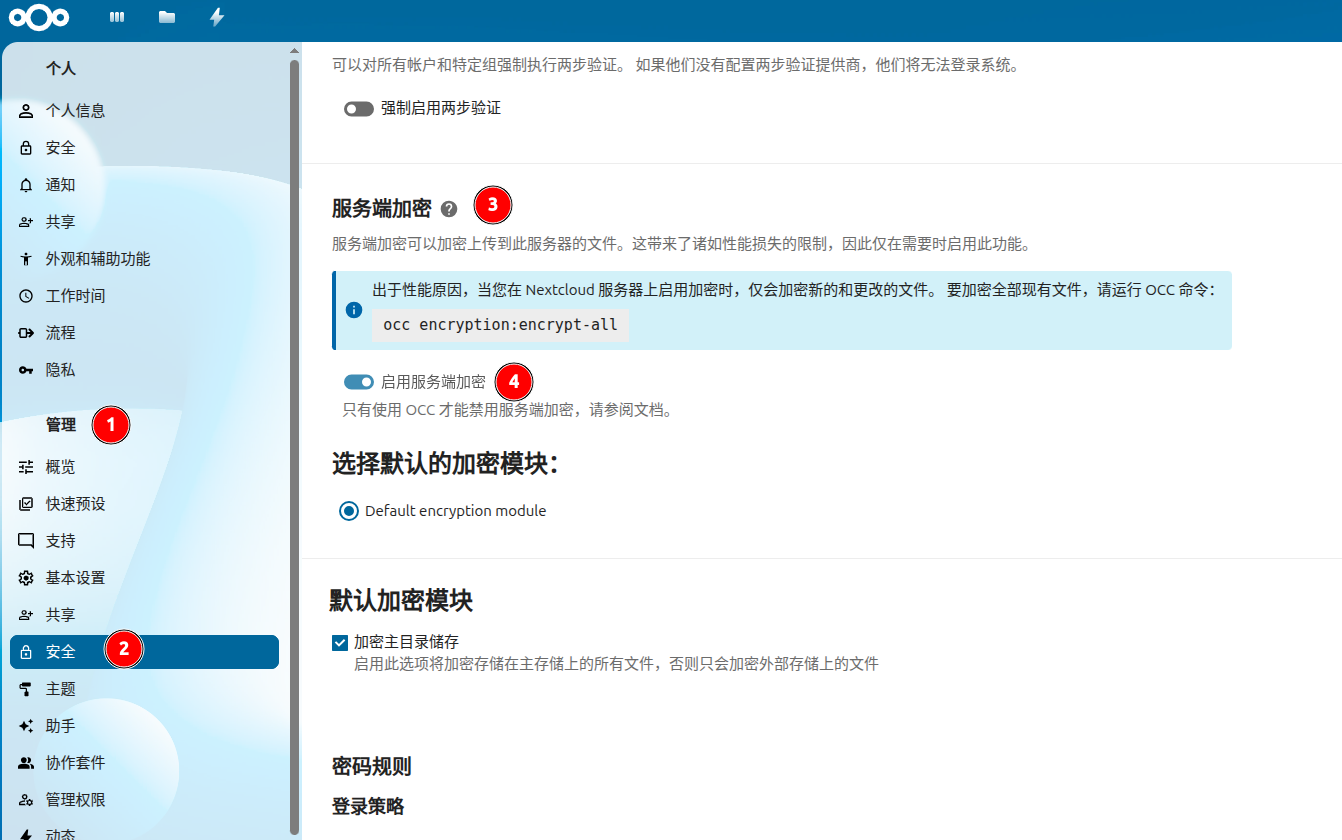Open the Dashboard app icon in header
Screen dimensions: 1342x840
coord(117,17)
